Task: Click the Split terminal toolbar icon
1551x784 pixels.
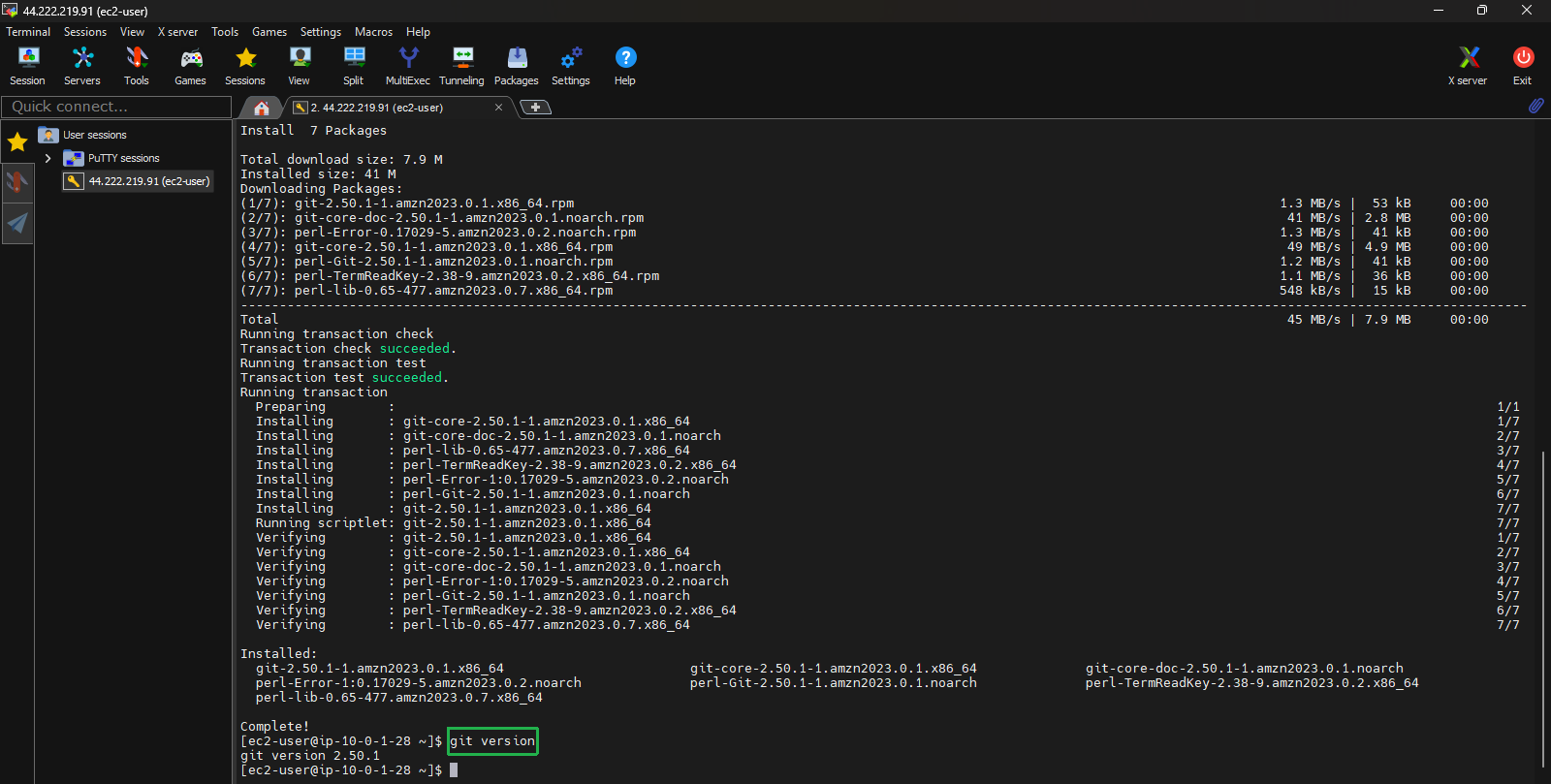Action: click(x=354, y=66)
